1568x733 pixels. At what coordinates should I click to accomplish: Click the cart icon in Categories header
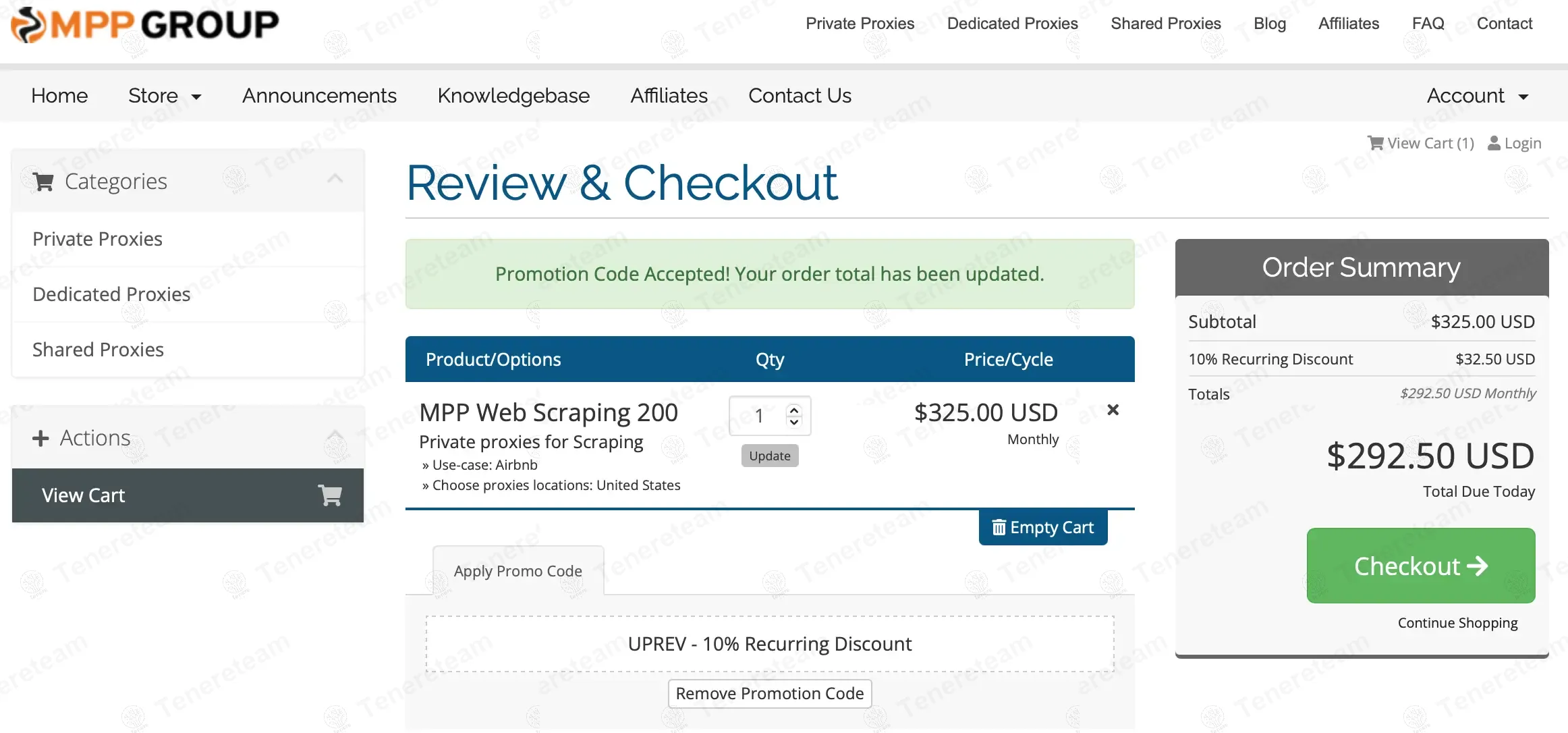(43, 182)
